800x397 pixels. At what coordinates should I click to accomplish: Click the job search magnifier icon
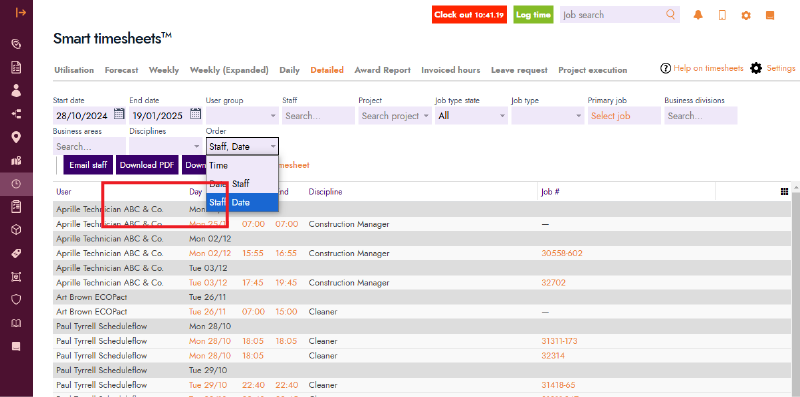point(670,14)
